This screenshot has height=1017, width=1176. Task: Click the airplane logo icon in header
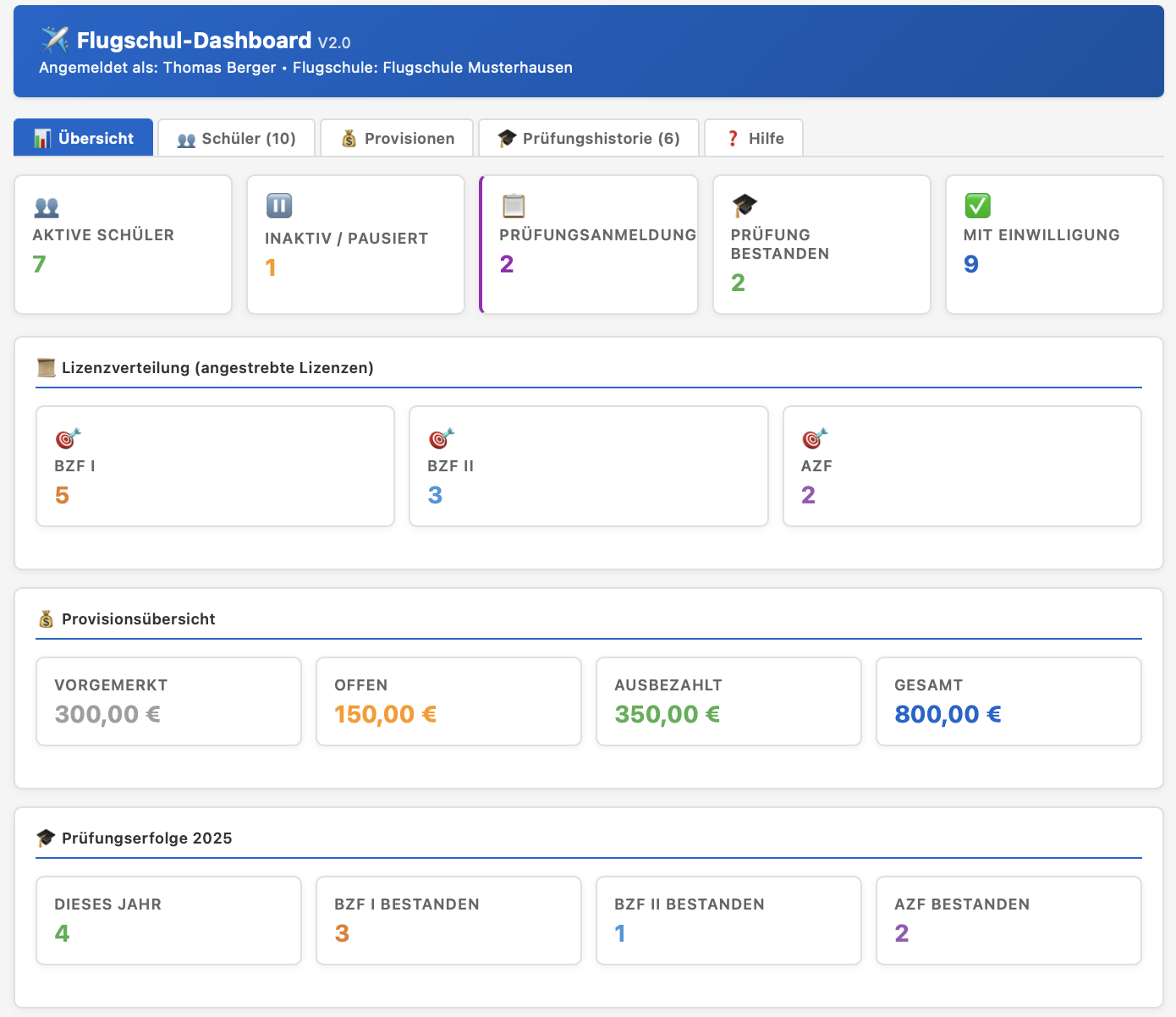tap(55, 39)
